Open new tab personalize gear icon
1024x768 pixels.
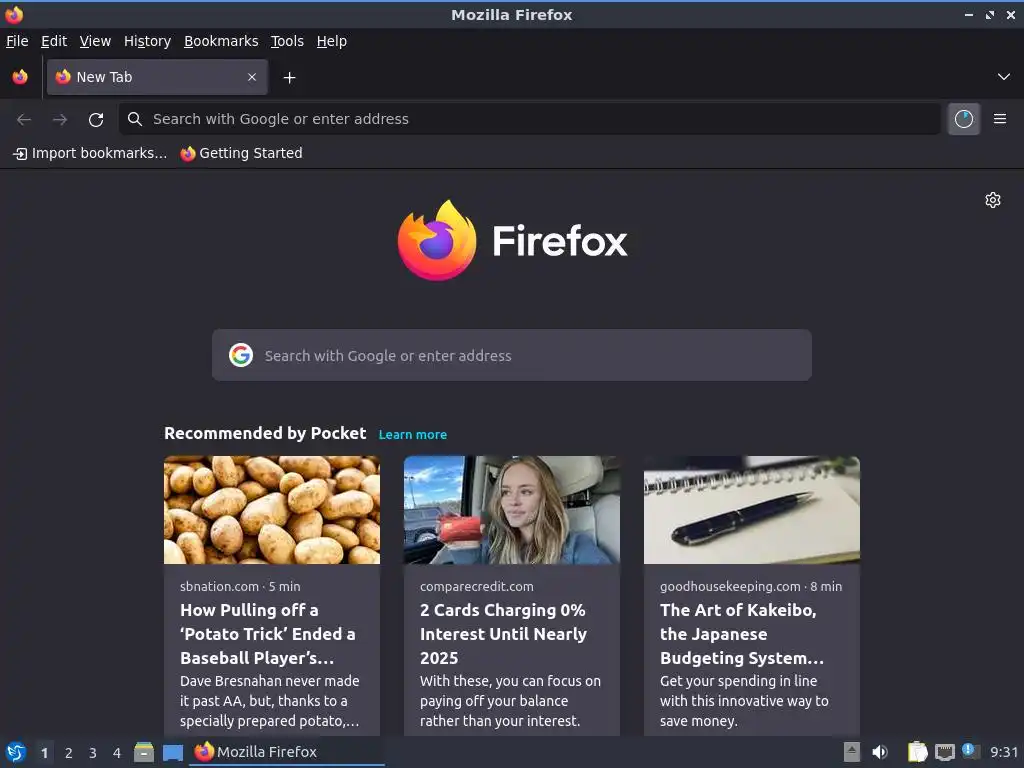tap(993, 200)
